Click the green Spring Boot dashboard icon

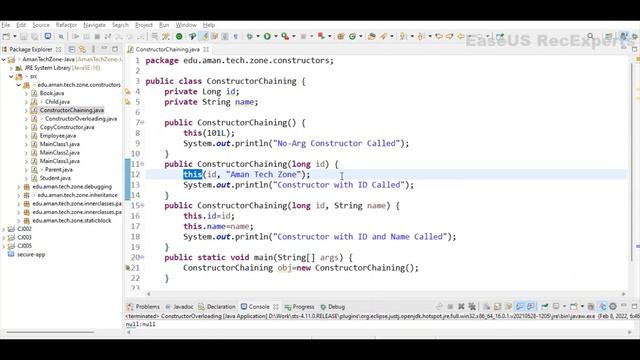point(179,36)
